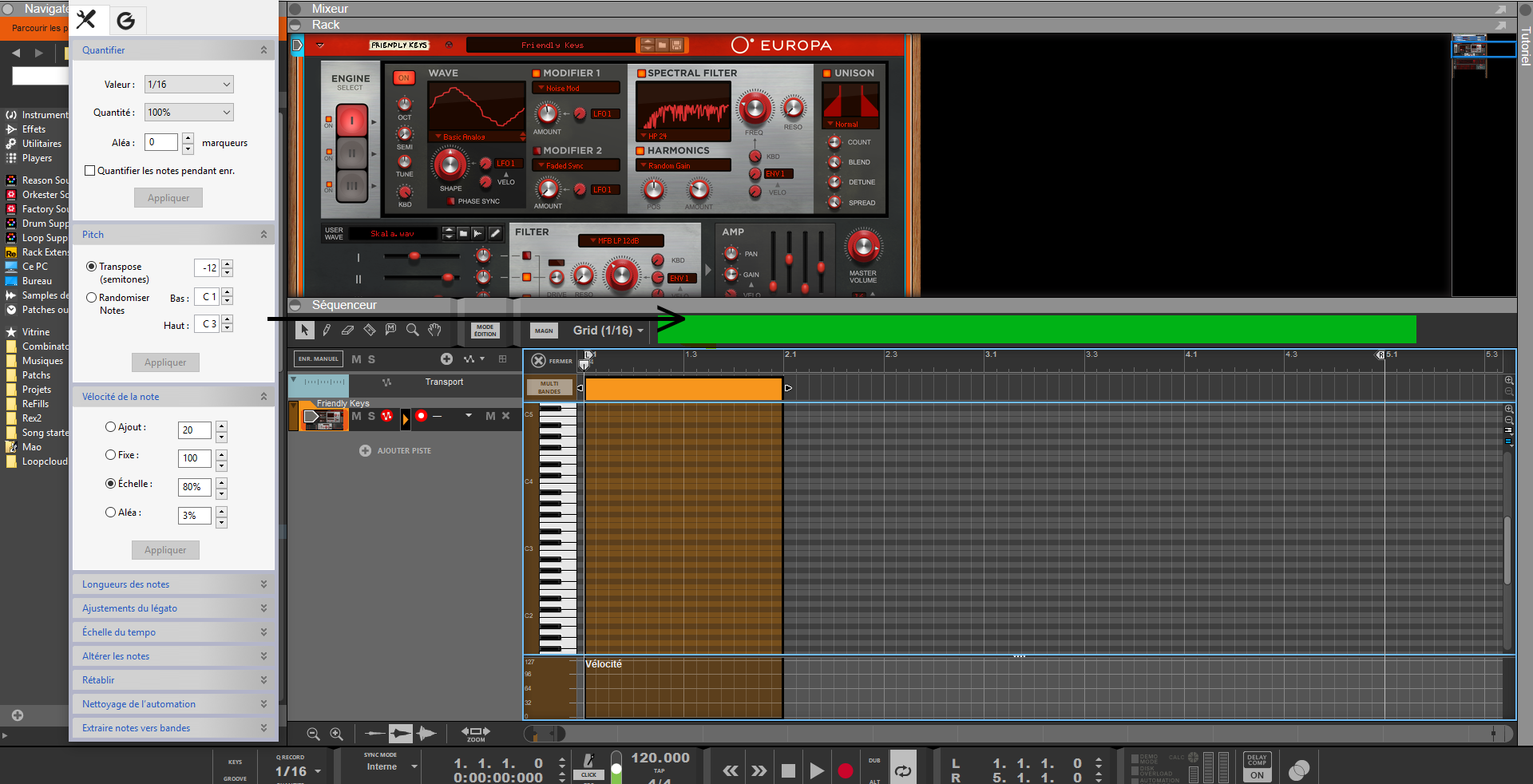The height and width of the screenshot is (784, 1533).
Task: Select the arrow selection tool in sequencer
Action: click(x=304, y=330)
